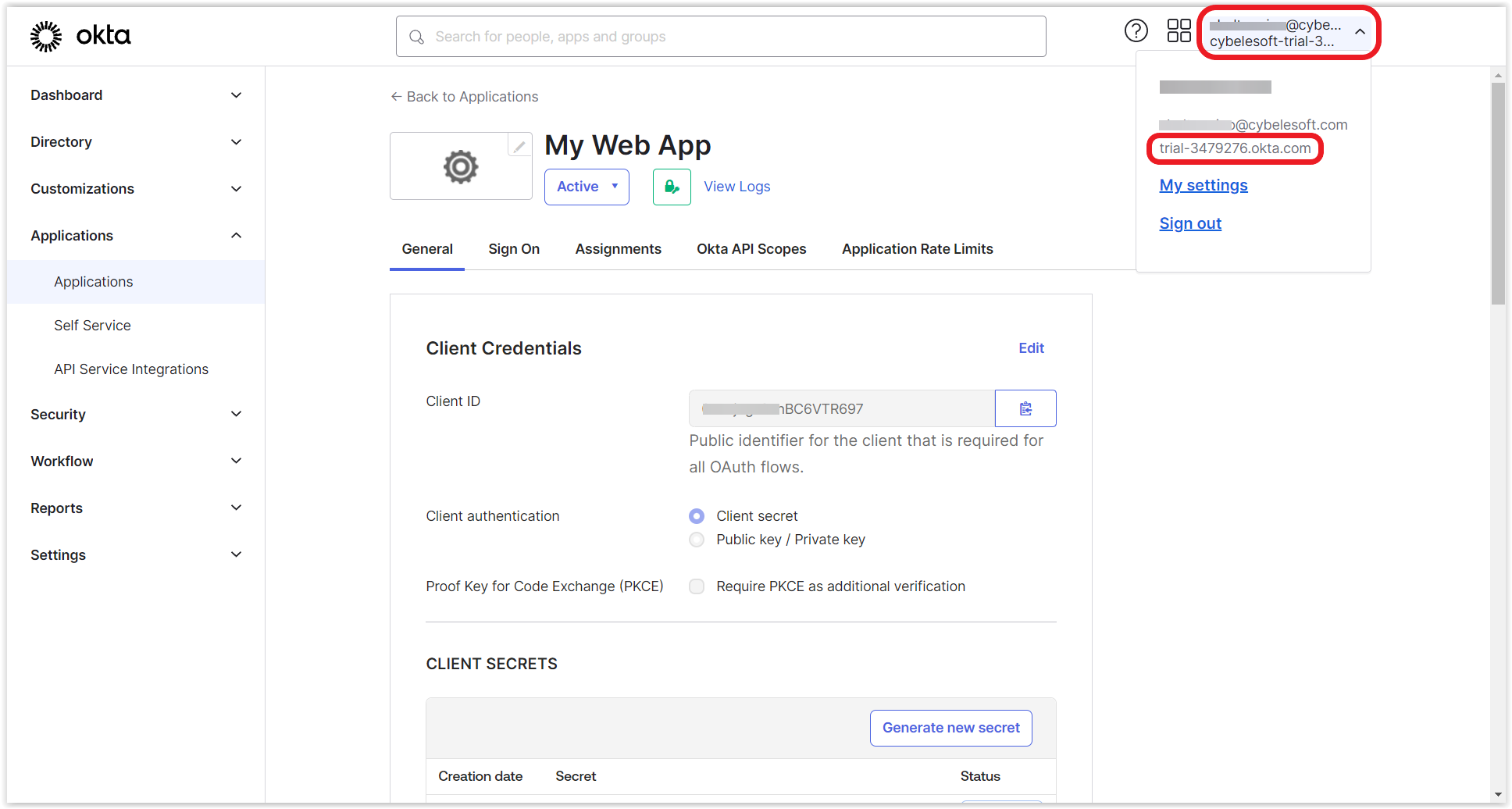Click the Creation date column header
Image resolution: width=1512 pixels, height=809 pixels.
(x=480, y=776)
